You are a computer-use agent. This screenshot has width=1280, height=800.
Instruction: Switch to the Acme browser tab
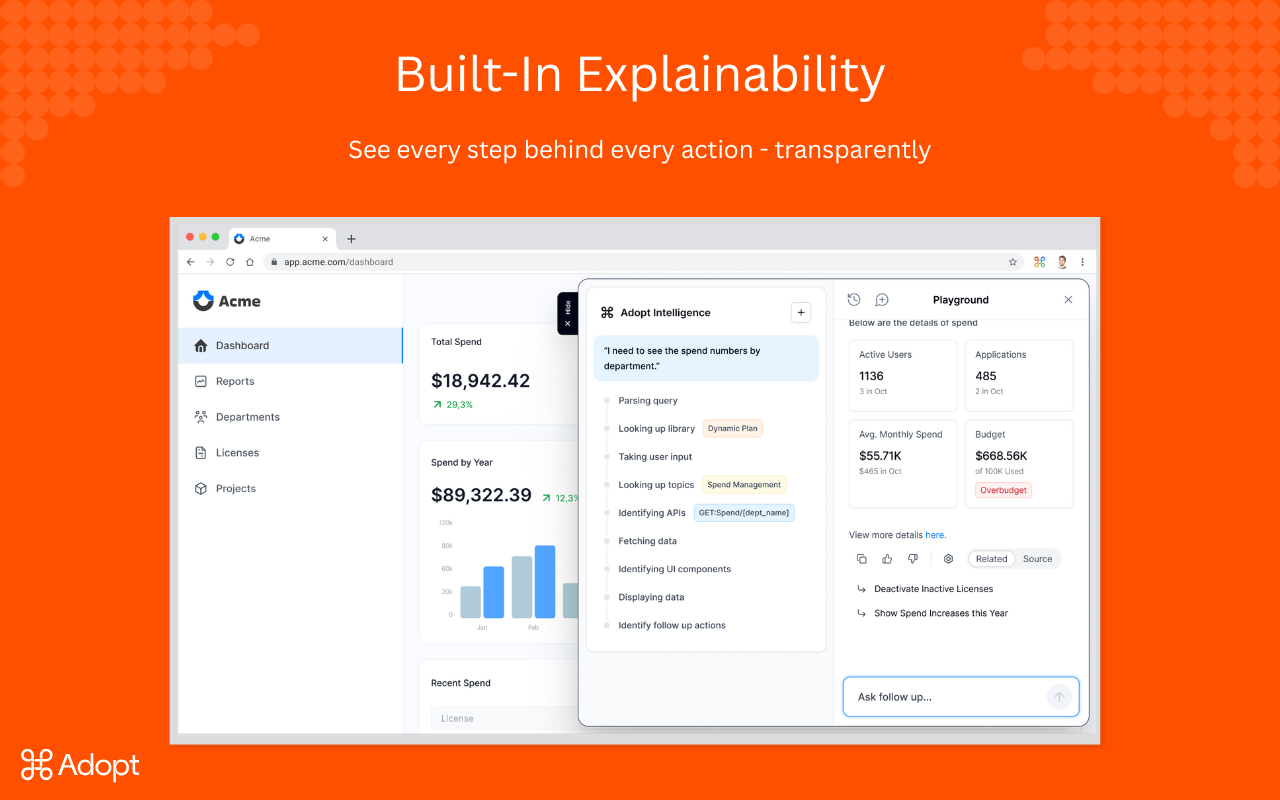[x=282, y=239]
